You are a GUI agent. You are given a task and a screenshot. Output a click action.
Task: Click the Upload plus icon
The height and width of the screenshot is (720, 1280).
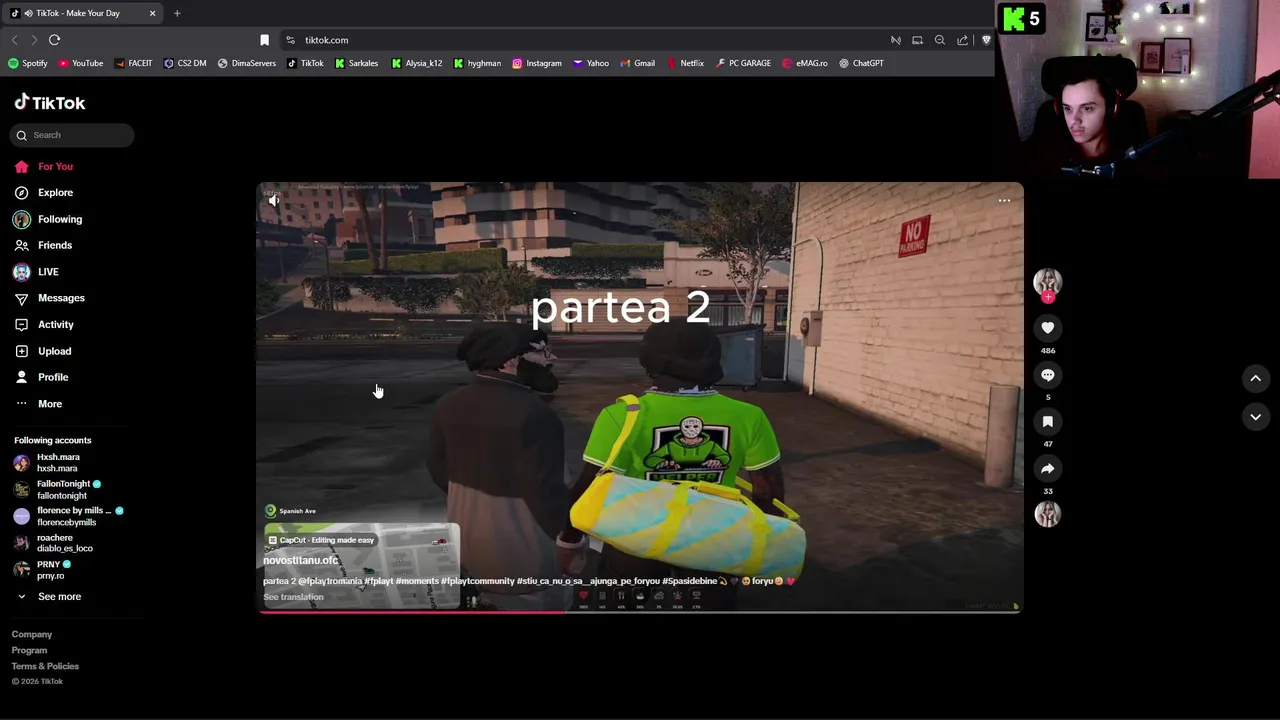pos(21,351)
